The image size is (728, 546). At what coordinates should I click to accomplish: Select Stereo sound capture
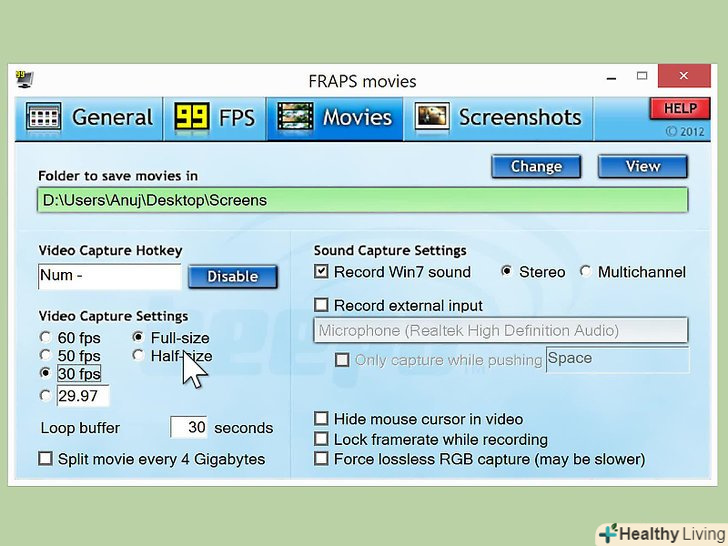507,271
